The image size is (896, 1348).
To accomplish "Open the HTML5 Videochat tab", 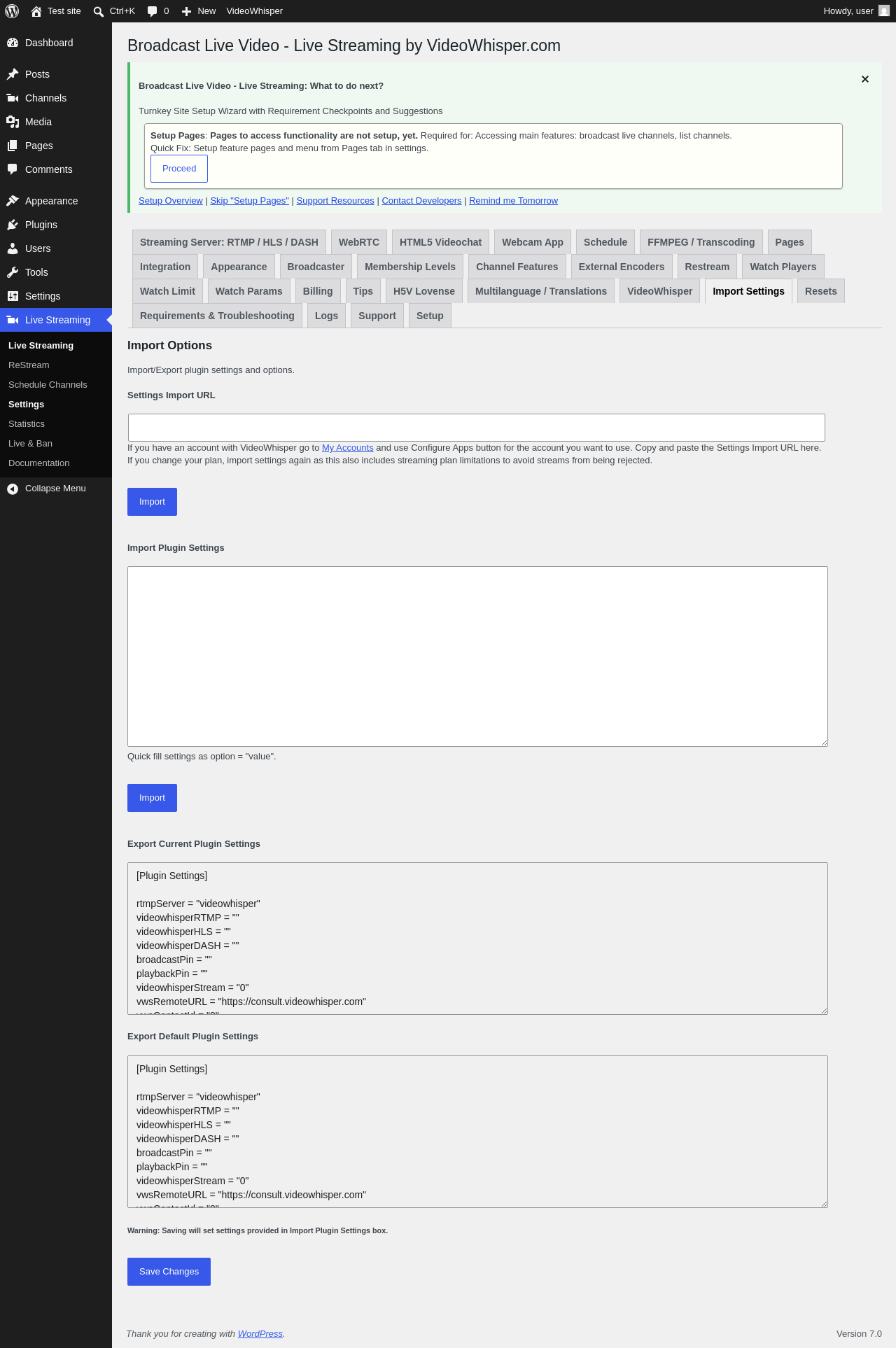I will point(441,242).
